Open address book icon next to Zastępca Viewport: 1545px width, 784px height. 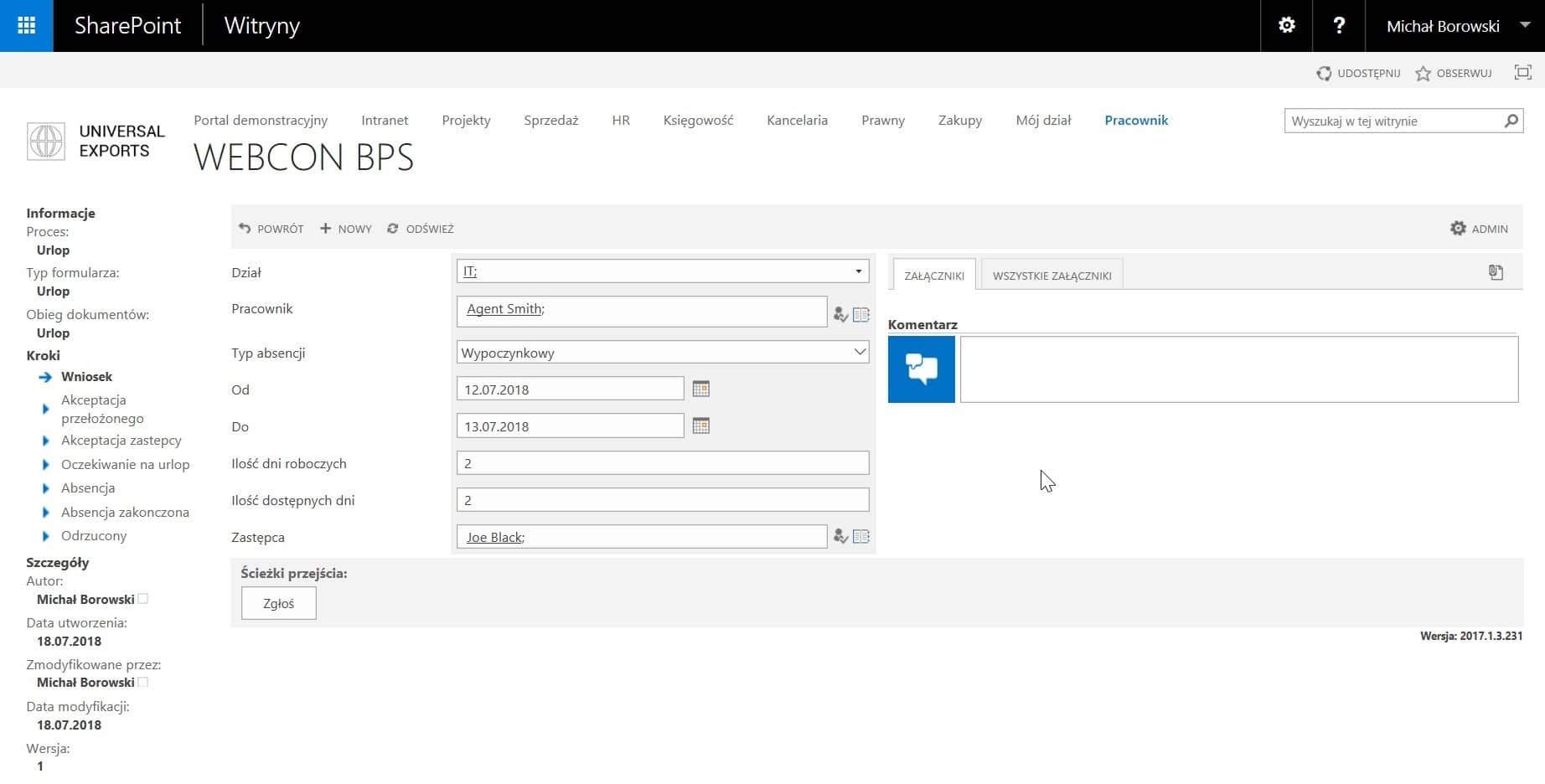[x=860, y=537]
